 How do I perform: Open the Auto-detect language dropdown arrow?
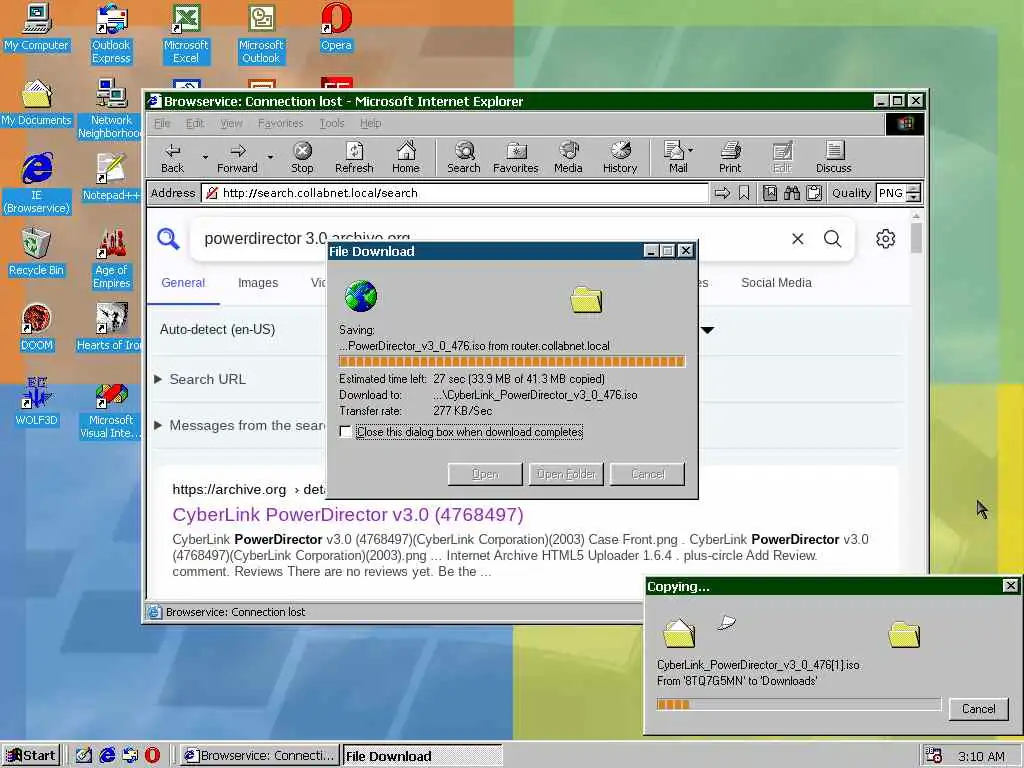707,330
